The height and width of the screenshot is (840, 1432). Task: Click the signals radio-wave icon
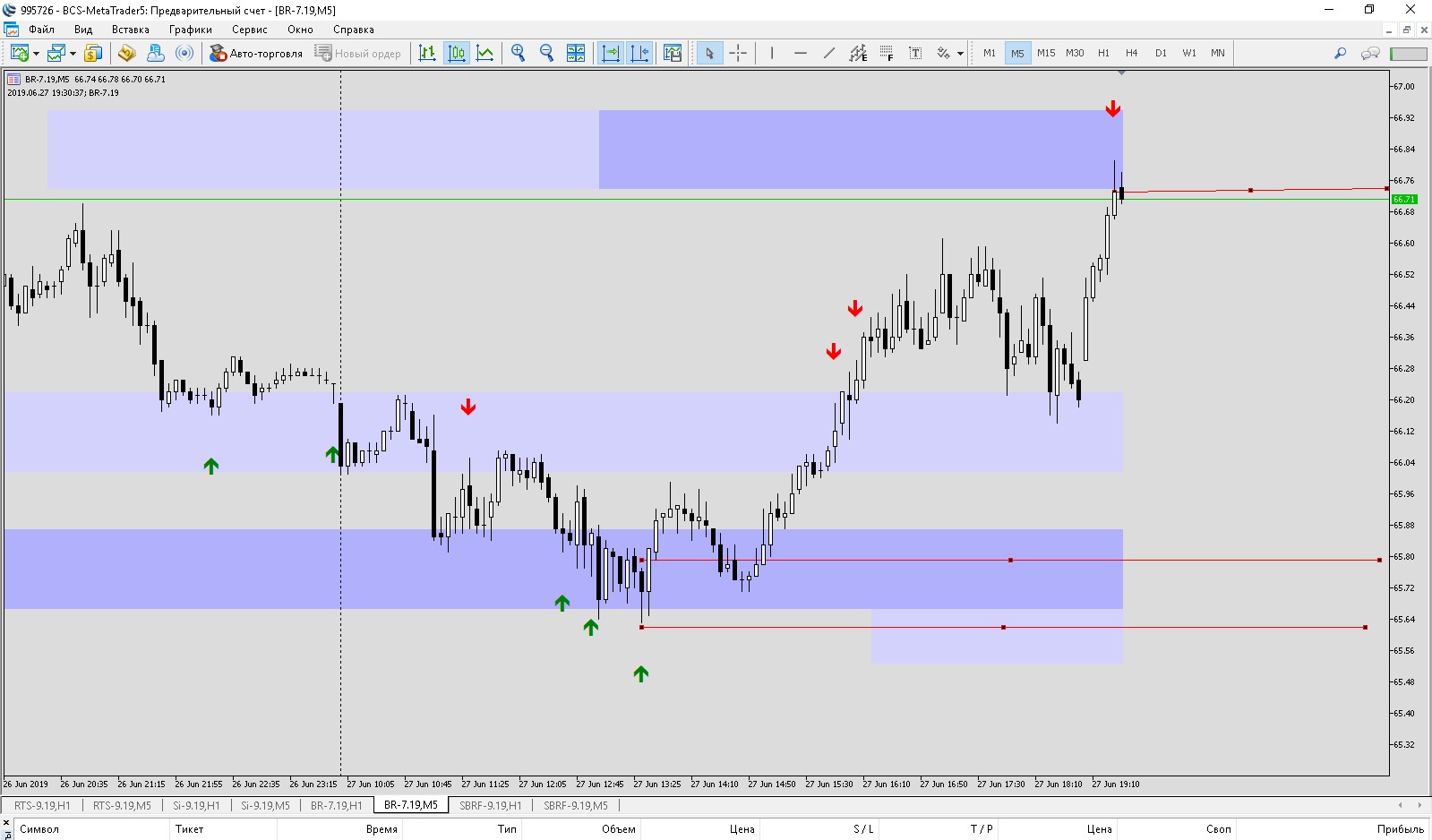point(184,53)
